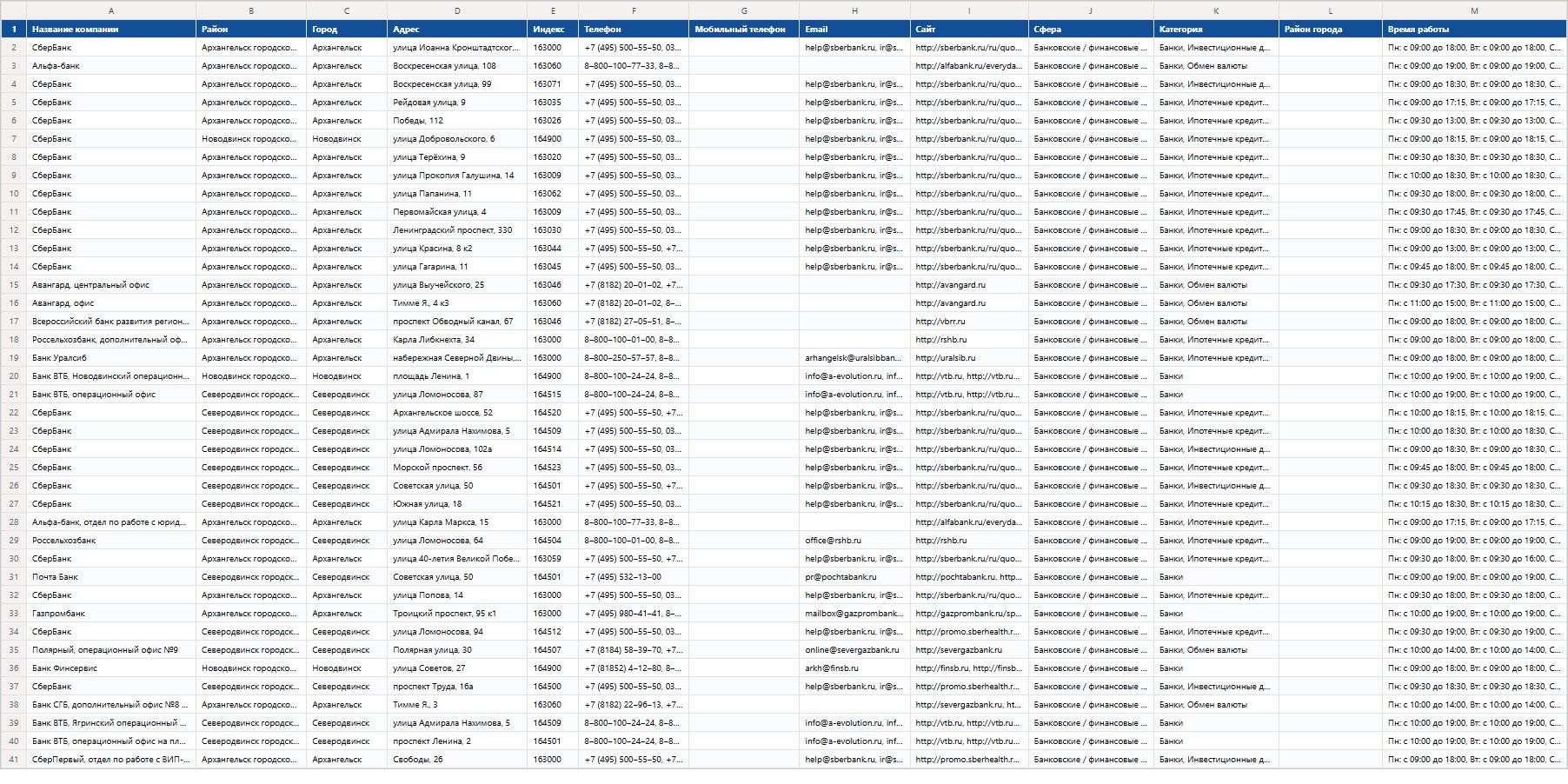Select column A header

(x=111, y=10)
